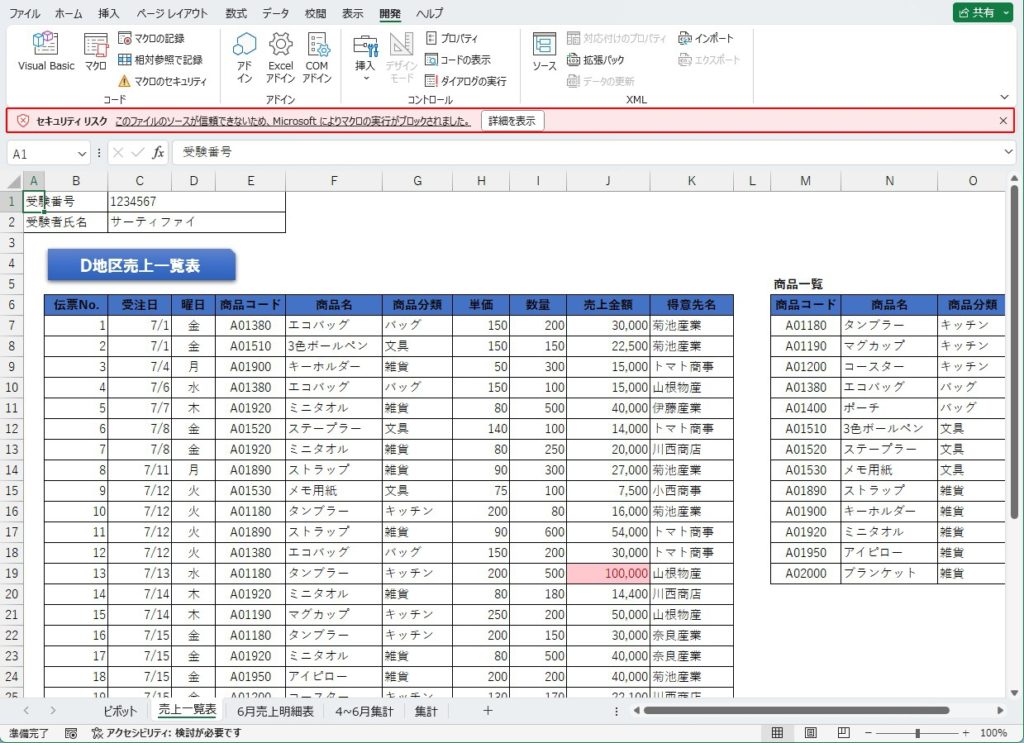Viewport: 1024px width, 743px height.
Task: Click the 詳細を表示 button
Action: click(512, 120)
